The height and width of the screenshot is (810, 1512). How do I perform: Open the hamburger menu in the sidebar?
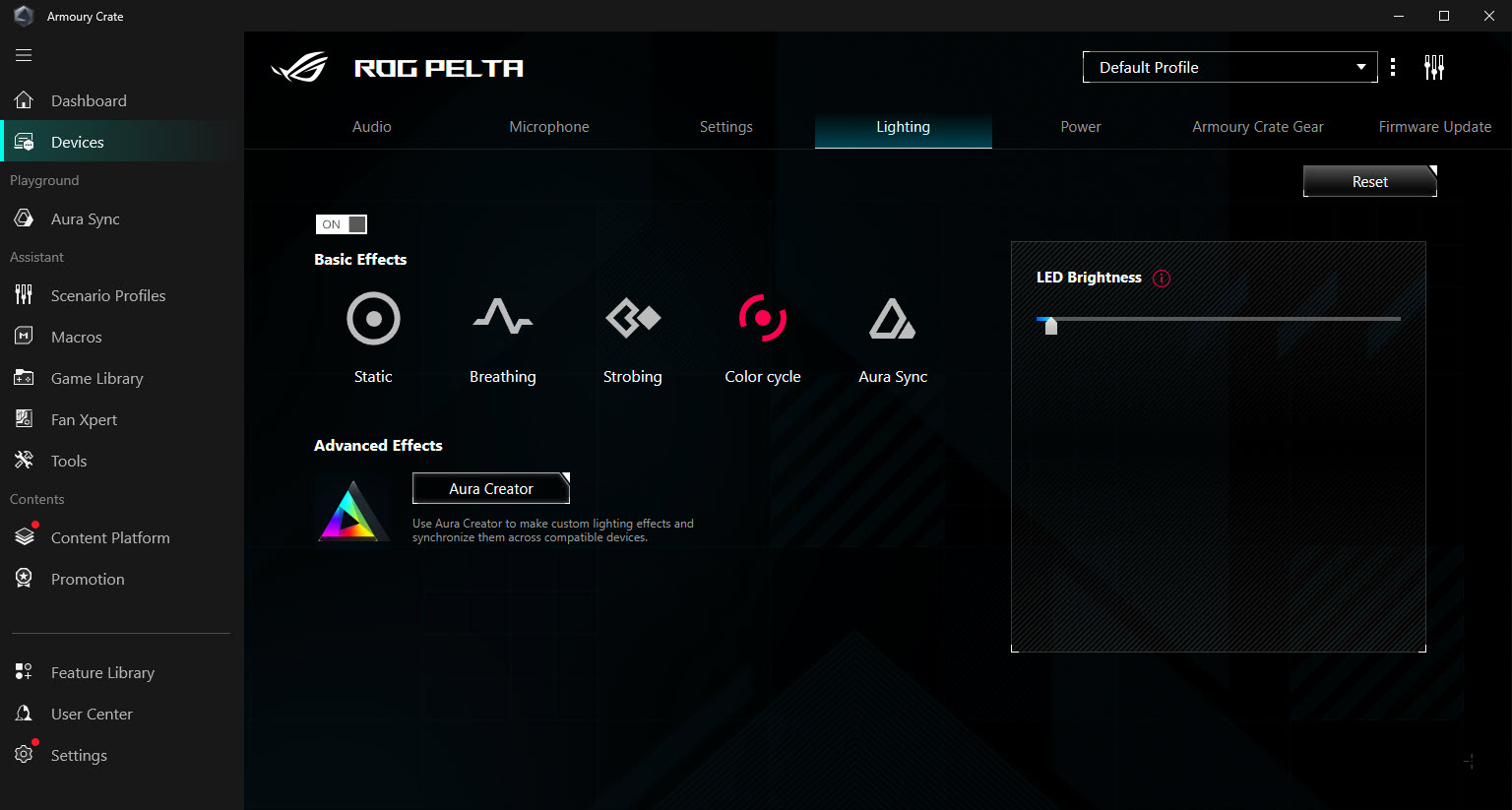[x=24, y=55]
